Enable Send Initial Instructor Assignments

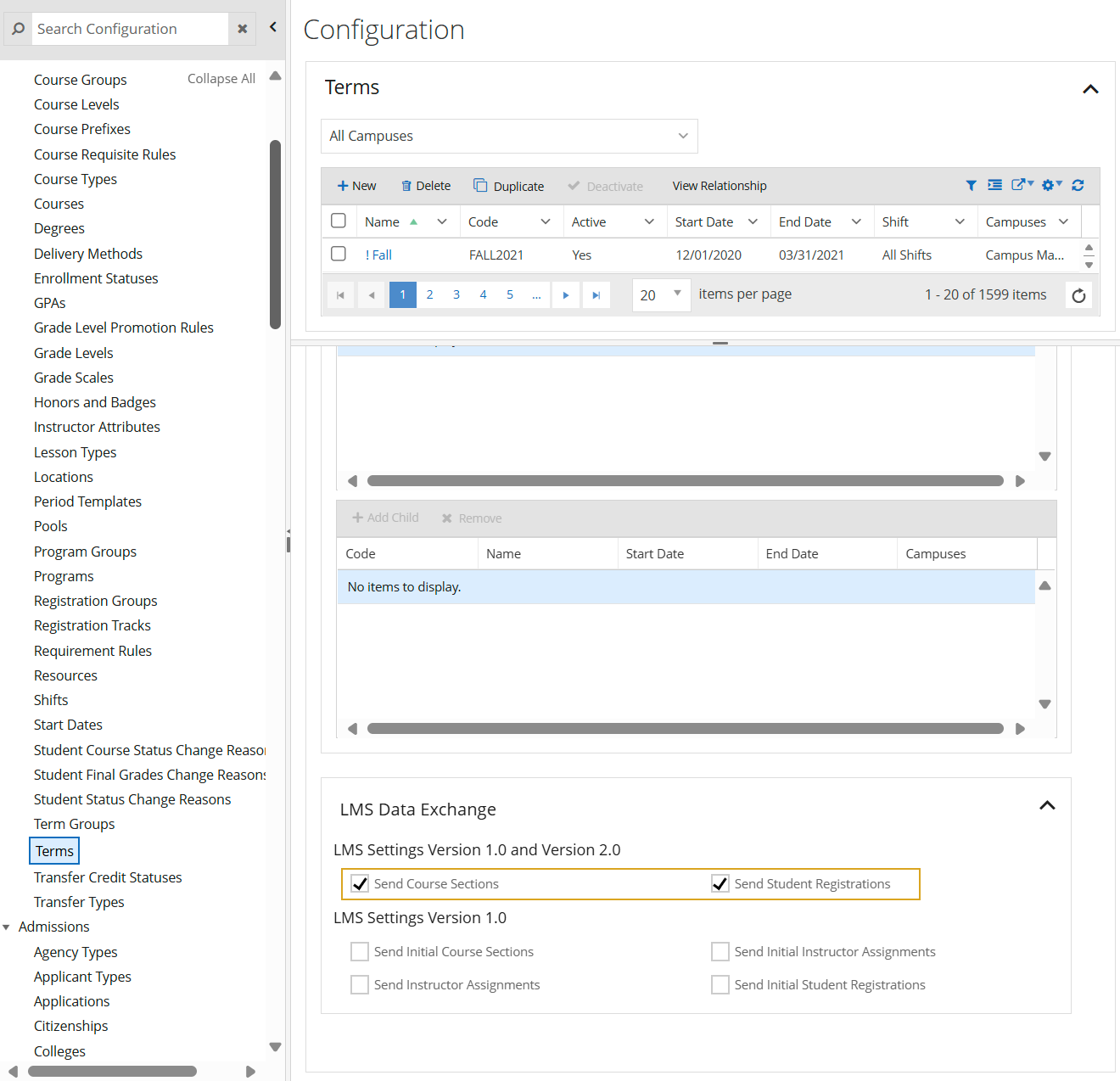(720, 951)
